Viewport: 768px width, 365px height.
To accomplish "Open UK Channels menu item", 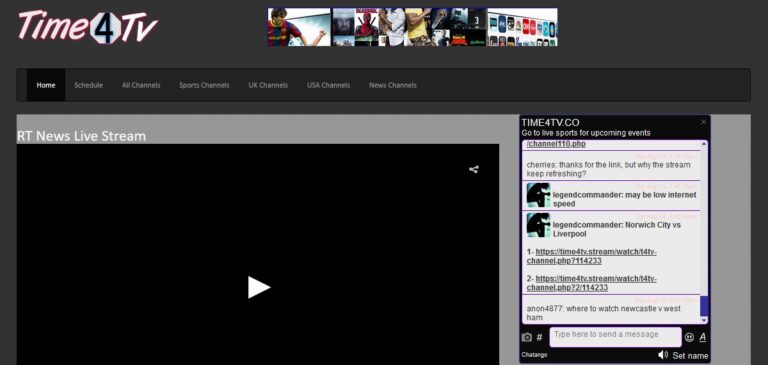I will coord(268,85).
